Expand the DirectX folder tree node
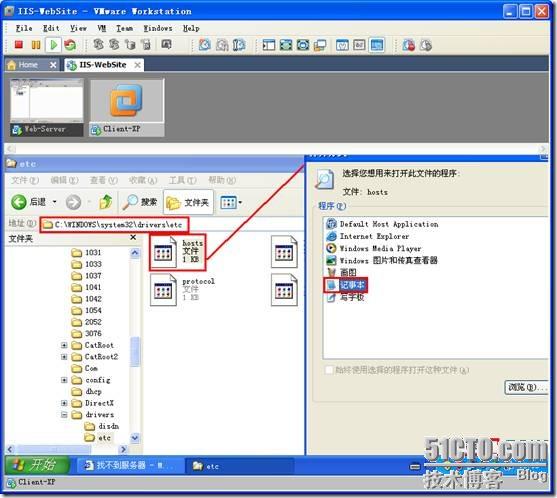The image size is (557, 498). coord(64,403)
